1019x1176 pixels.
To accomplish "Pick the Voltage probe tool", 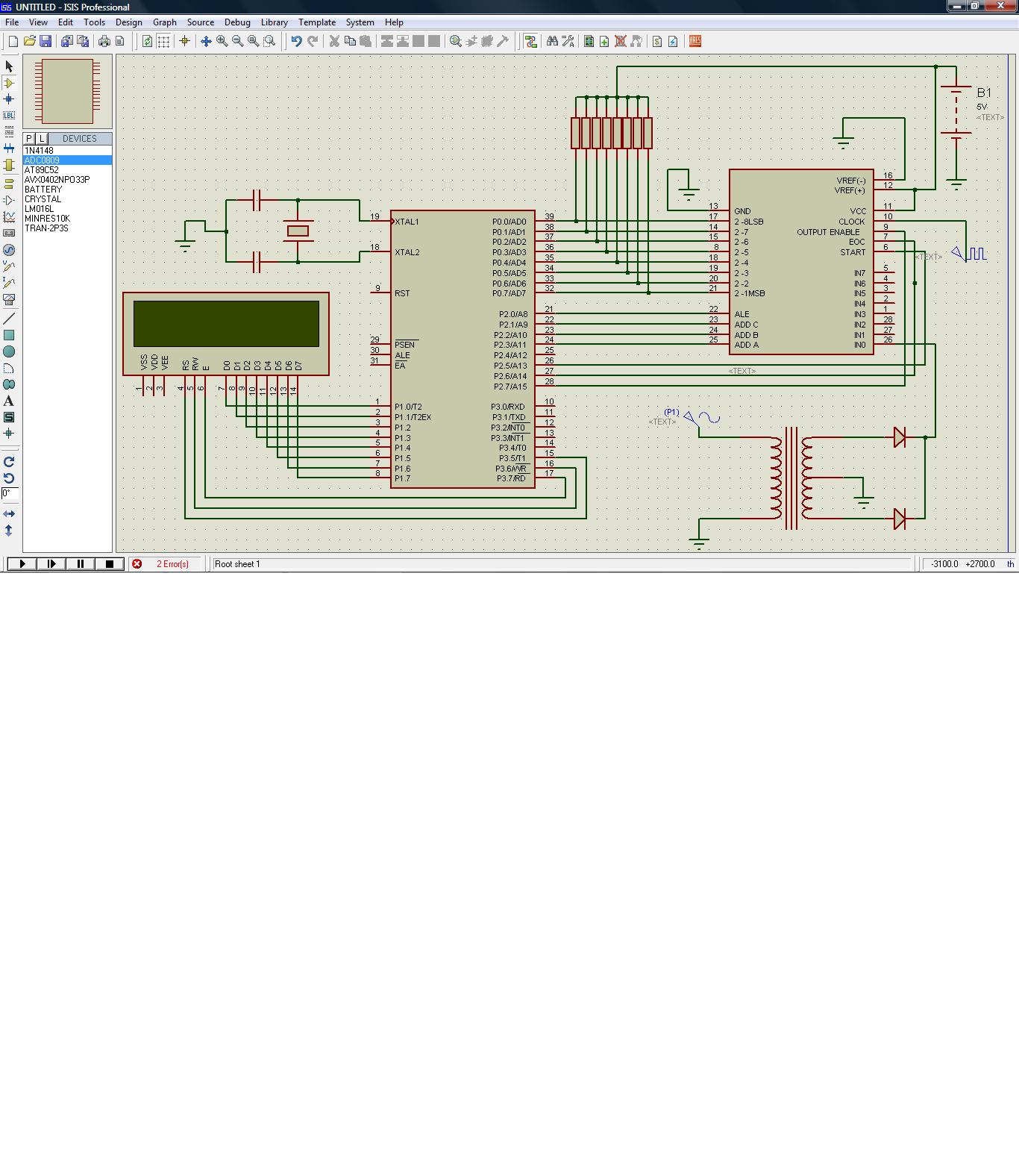I will point(9,266).
